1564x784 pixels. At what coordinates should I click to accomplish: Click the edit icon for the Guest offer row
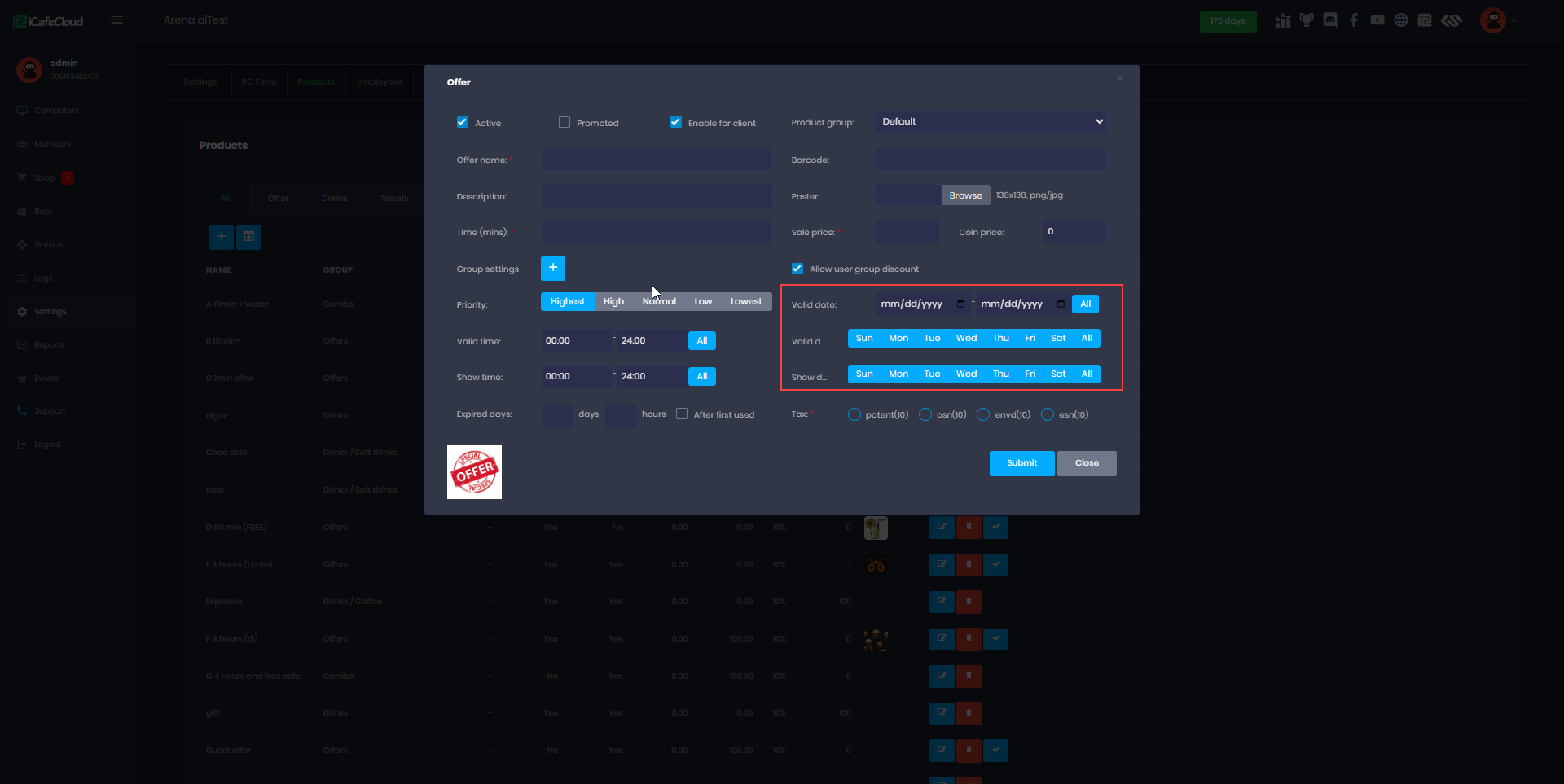(942, 751)
